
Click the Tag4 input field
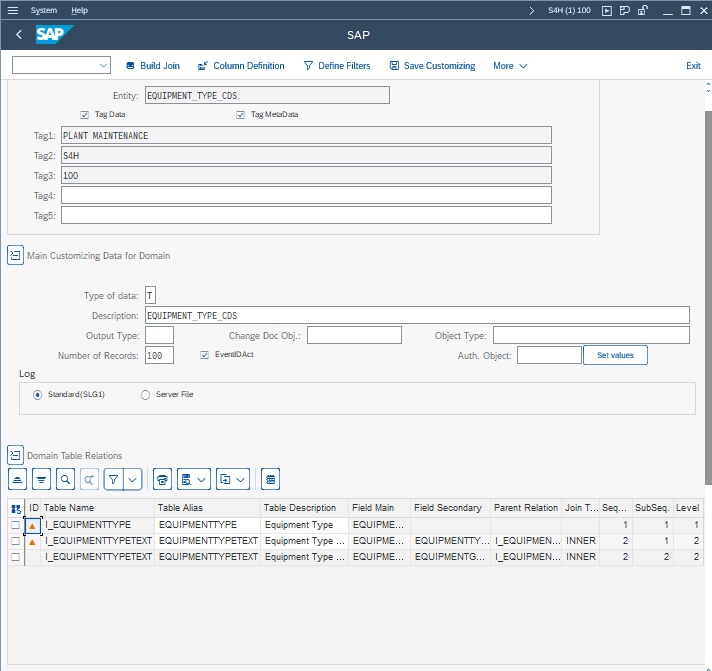(306, 195)
